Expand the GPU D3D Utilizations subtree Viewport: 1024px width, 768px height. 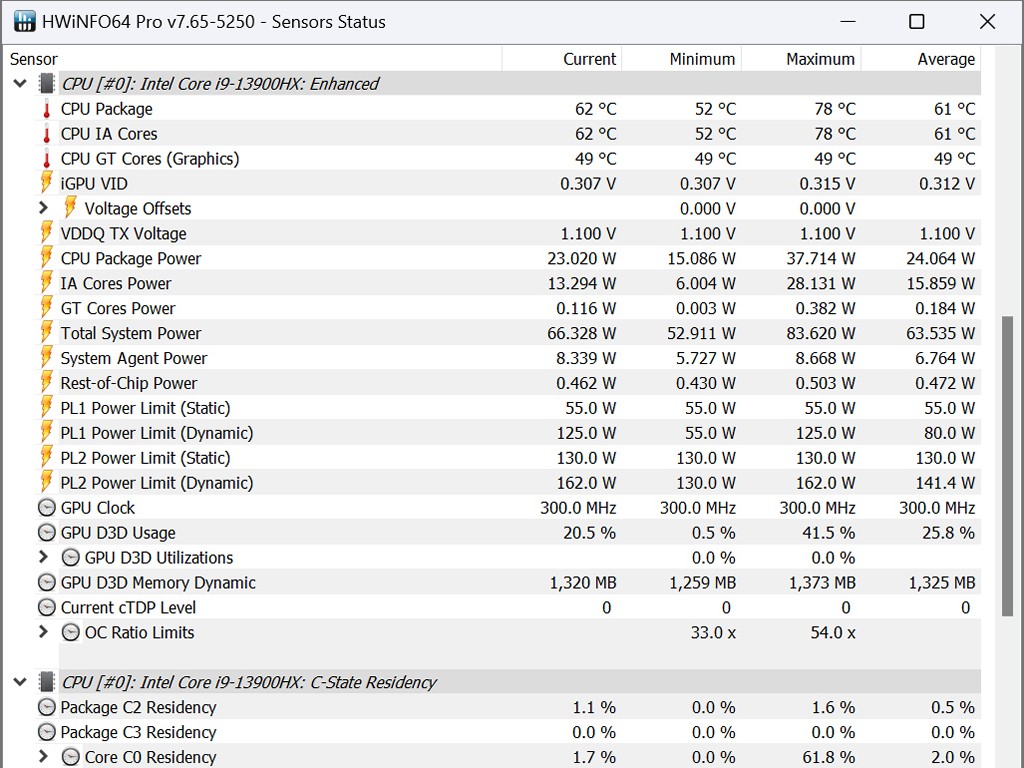point(43,557)
